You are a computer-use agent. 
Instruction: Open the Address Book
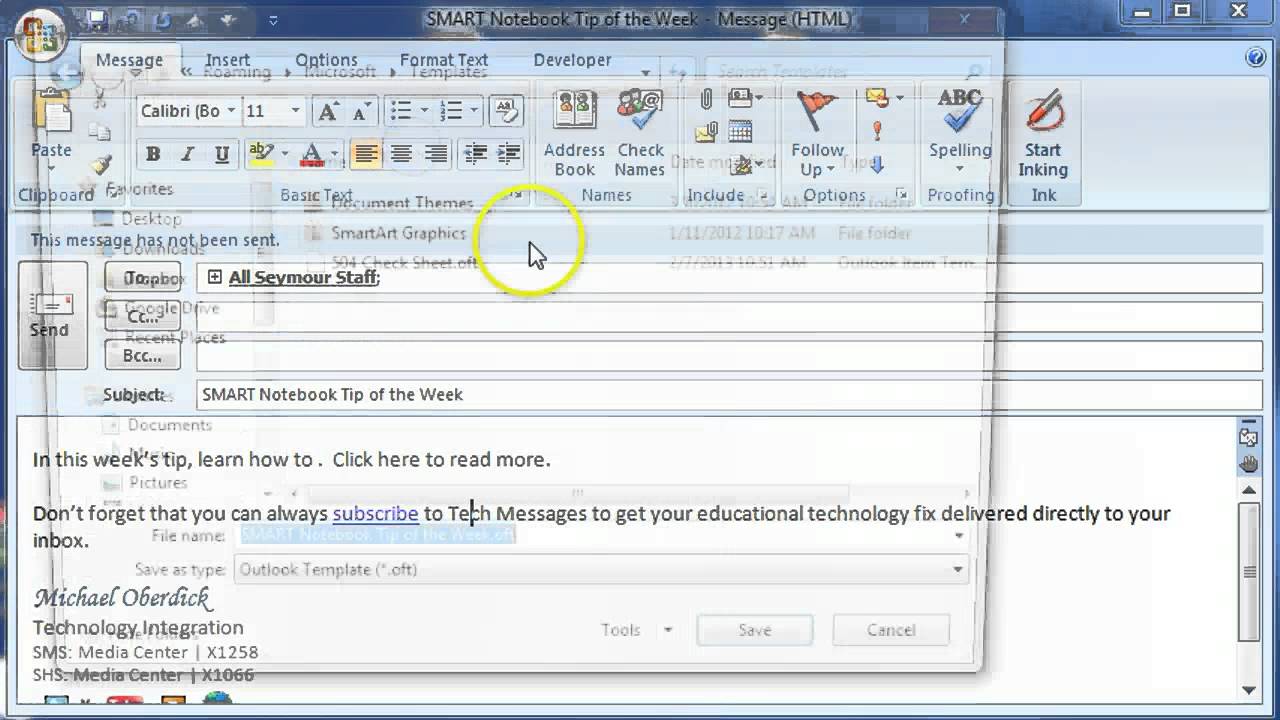[x=574, y=134]
